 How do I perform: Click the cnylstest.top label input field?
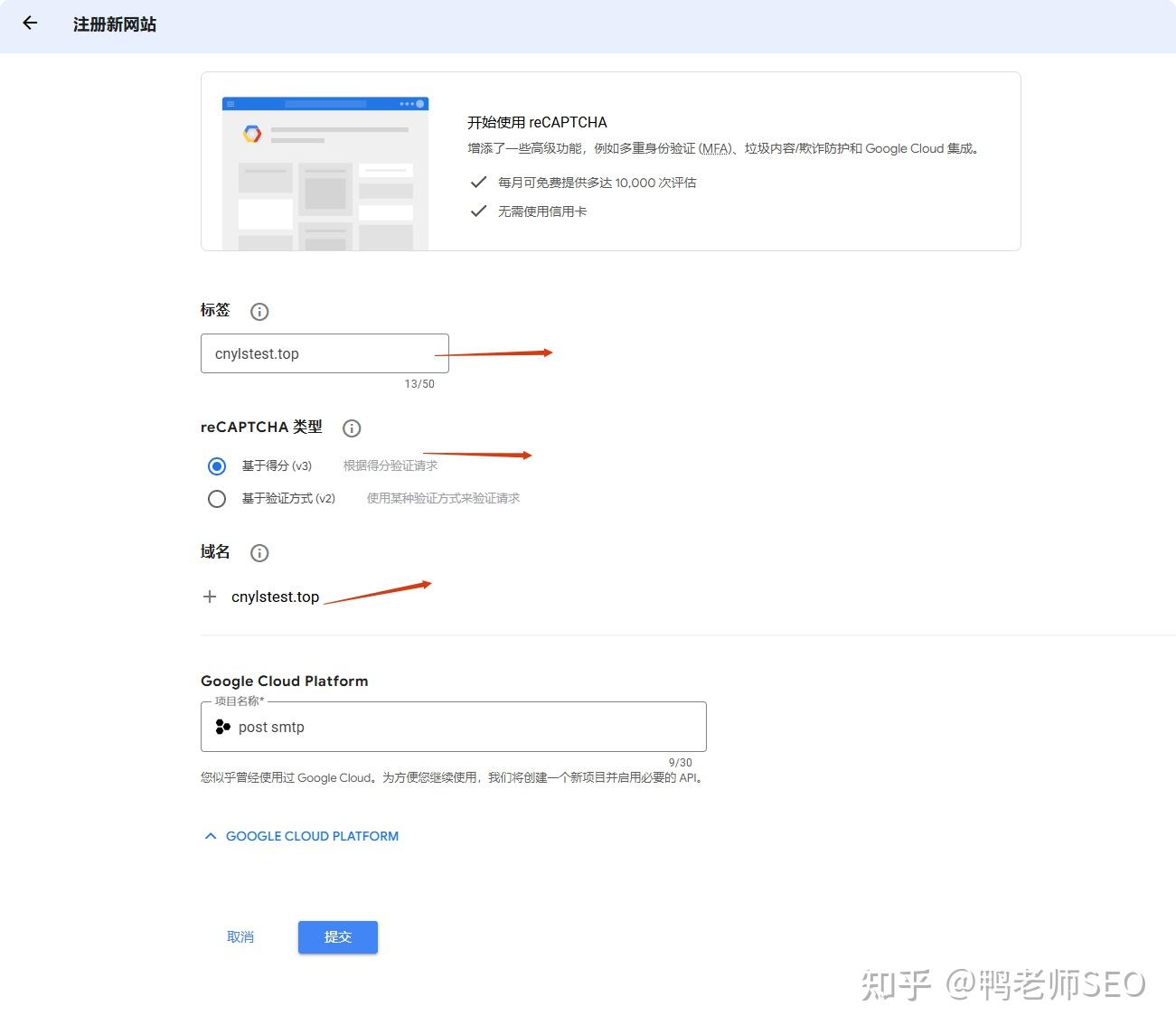click(x=324, y=353)
